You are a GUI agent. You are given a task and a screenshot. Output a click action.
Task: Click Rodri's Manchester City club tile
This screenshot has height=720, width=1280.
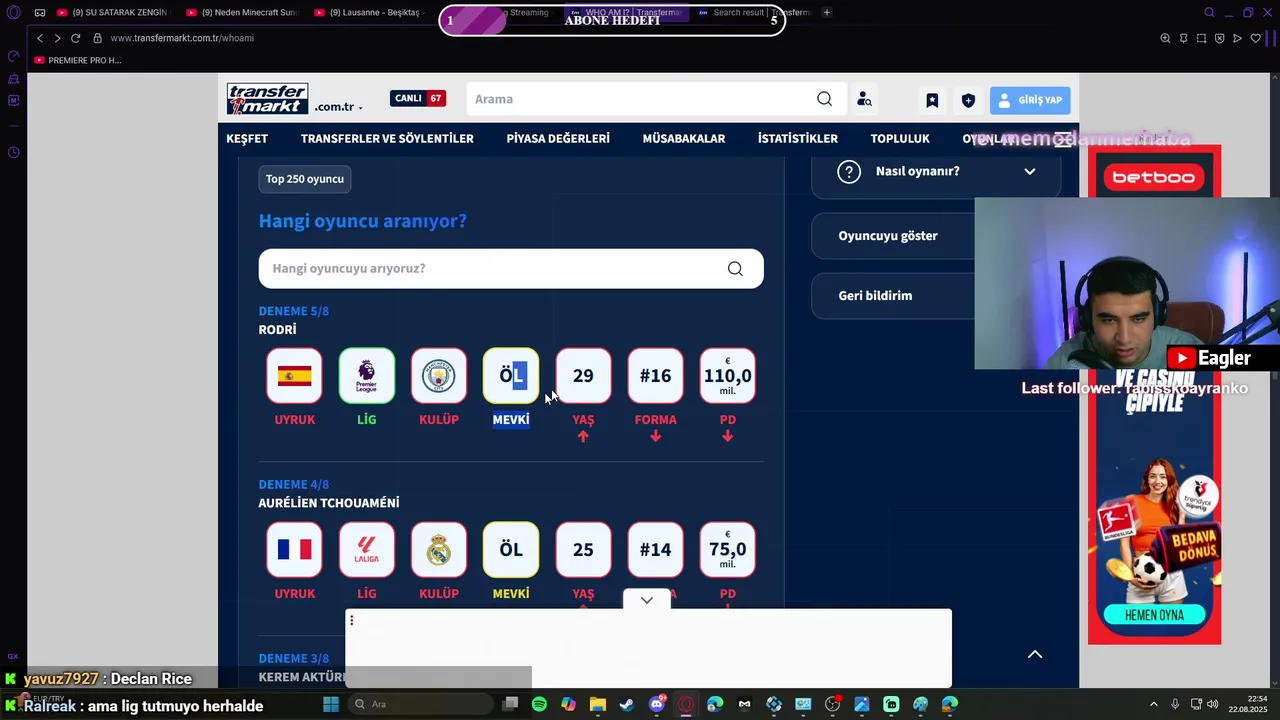pos(439,376)
